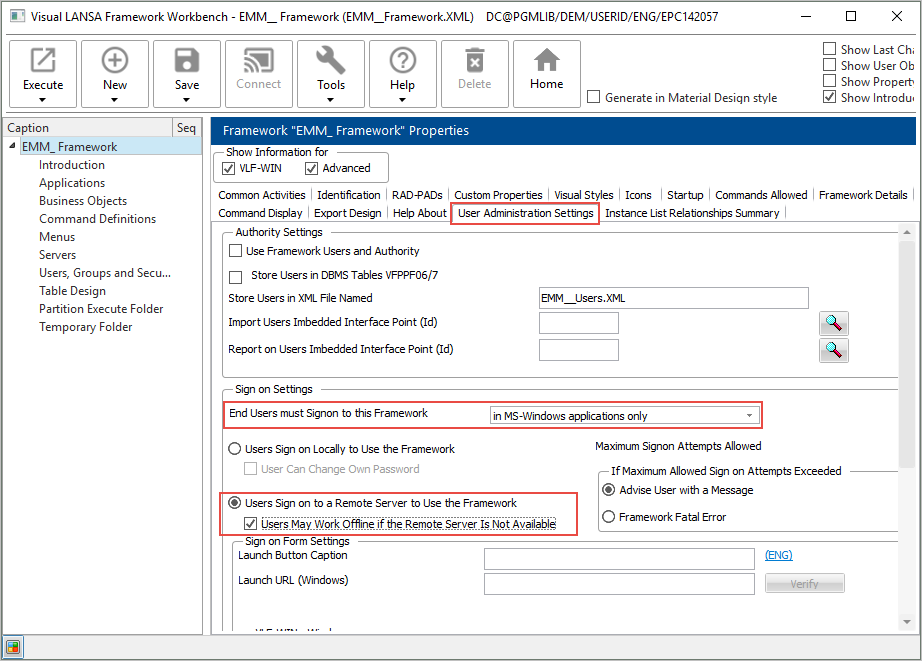This screenshot has width=922, height=661.
Task: Click magnifier beside Report on Users Interface Point
Action: (833, 350)
